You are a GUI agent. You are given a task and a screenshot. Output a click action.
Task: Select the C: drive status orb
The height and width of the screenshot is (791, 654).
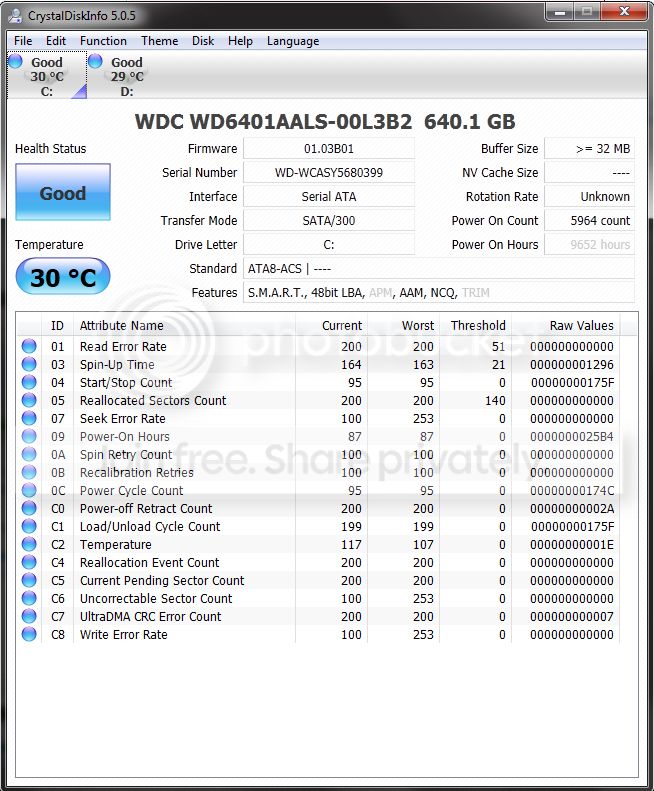16,62
